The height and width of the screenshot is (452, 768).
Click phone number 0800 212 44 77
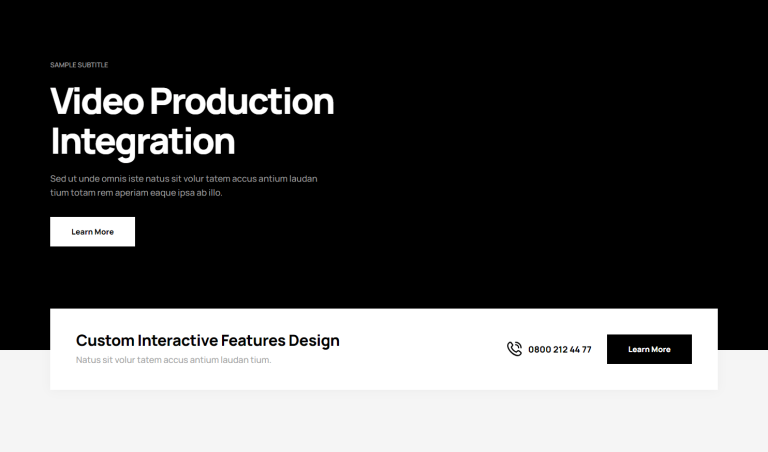559,350
